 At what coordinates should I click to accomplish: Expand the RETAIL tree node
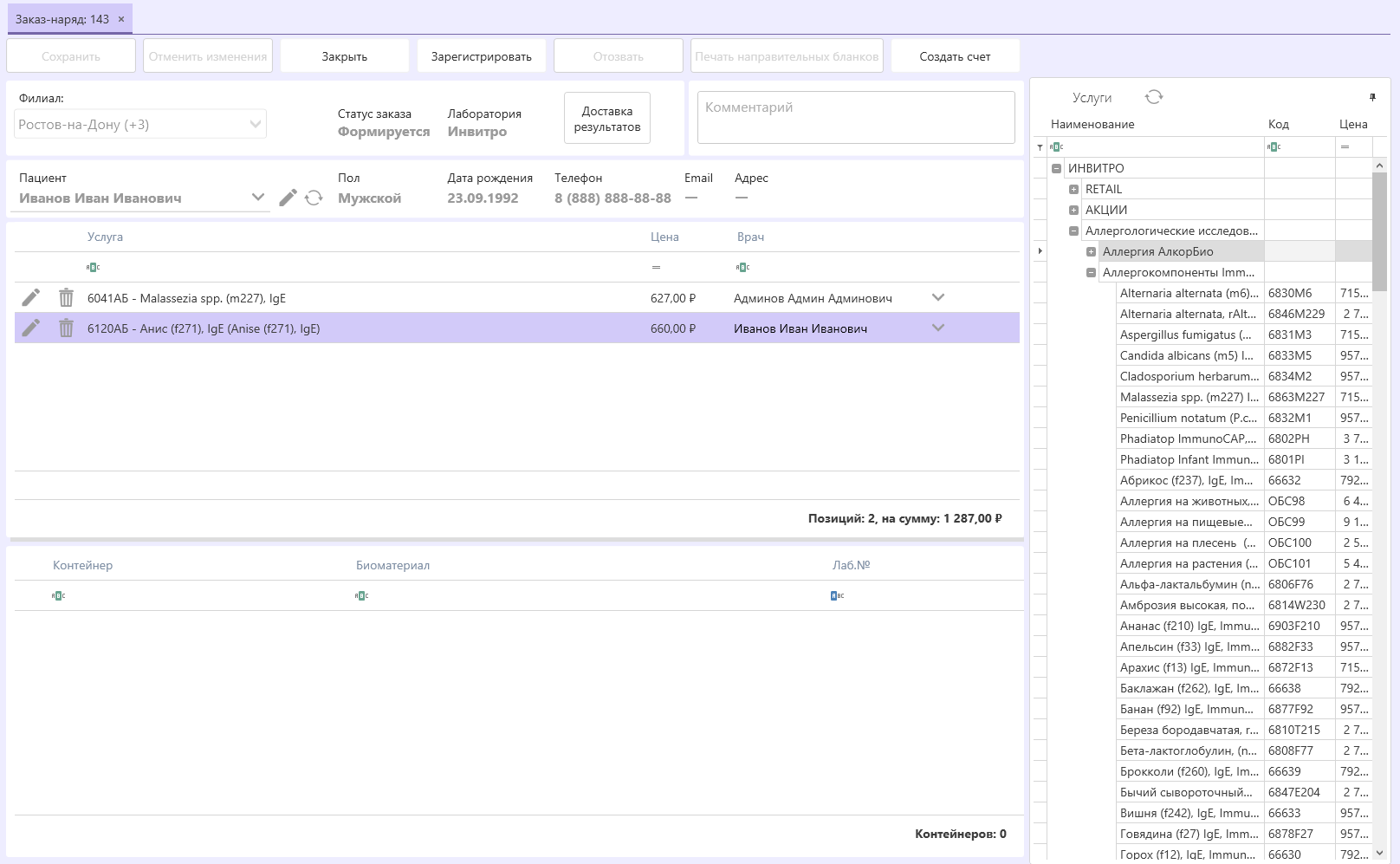tap(1073, 189)
